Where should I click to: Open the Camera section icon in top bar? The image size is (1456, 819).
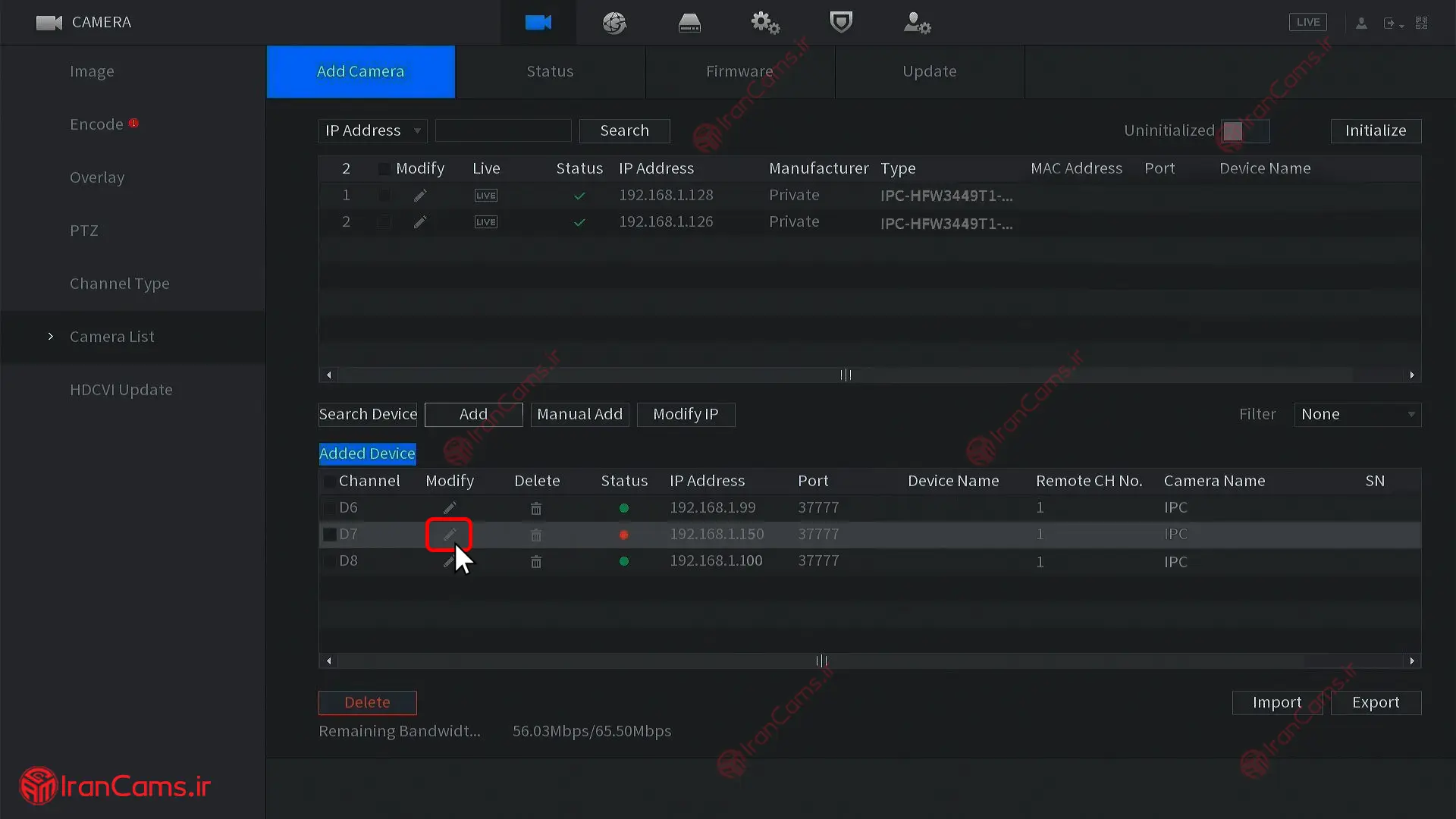[538, 23]
